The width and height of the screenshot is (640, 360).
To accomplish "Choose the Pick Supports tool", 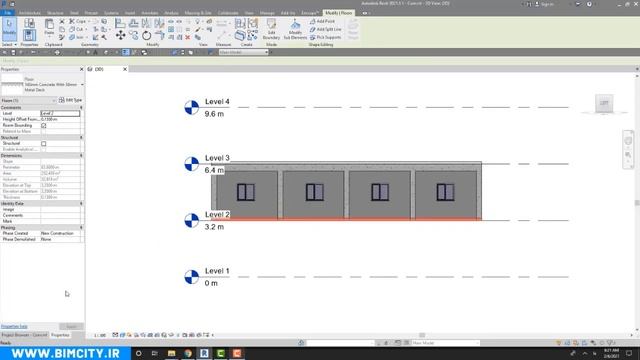I will tap(325, 37).
